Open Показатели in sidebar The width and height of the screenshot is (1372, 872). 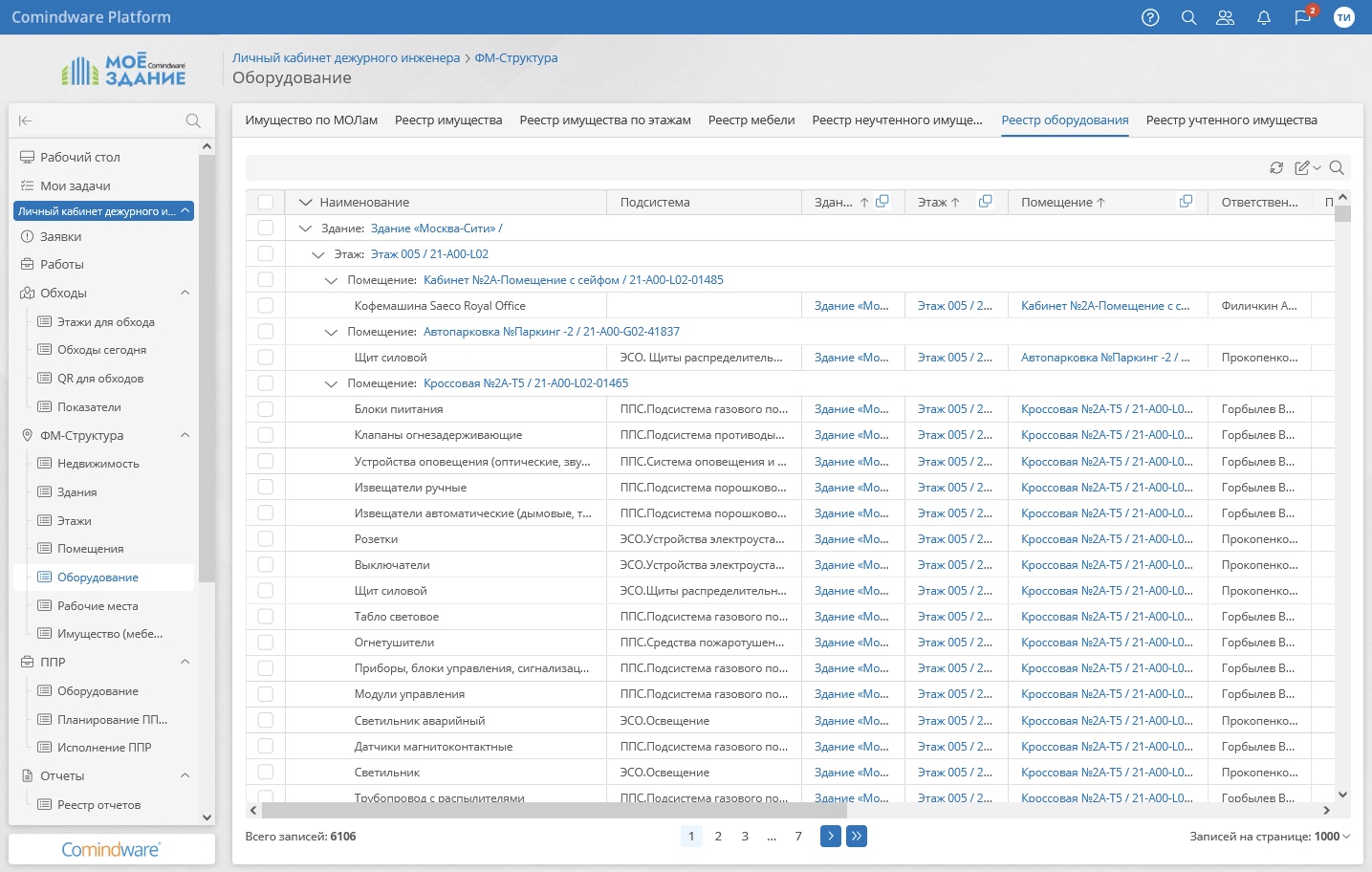(89, 407)
